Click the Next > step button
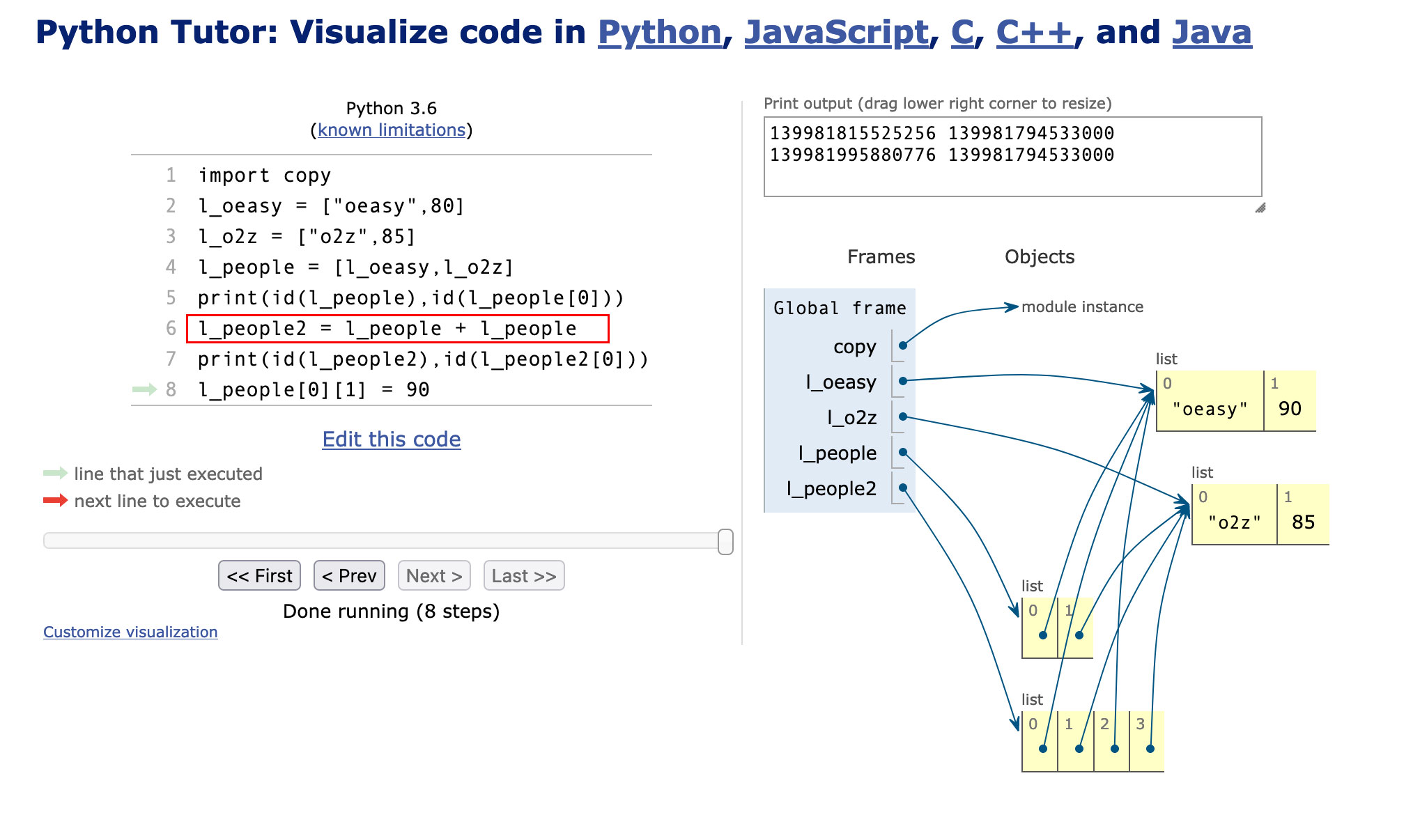This screenshot has height=840, width=1420. click(x=434, y=576)
